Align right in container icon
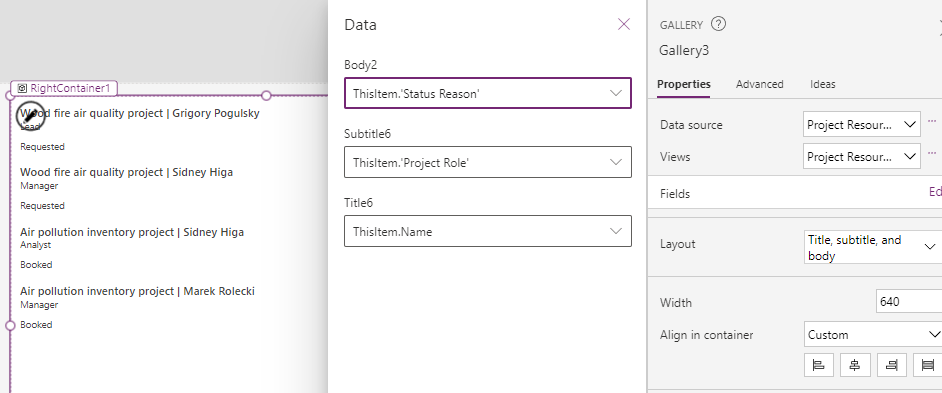942x393 pixels. tap(892, 365)
